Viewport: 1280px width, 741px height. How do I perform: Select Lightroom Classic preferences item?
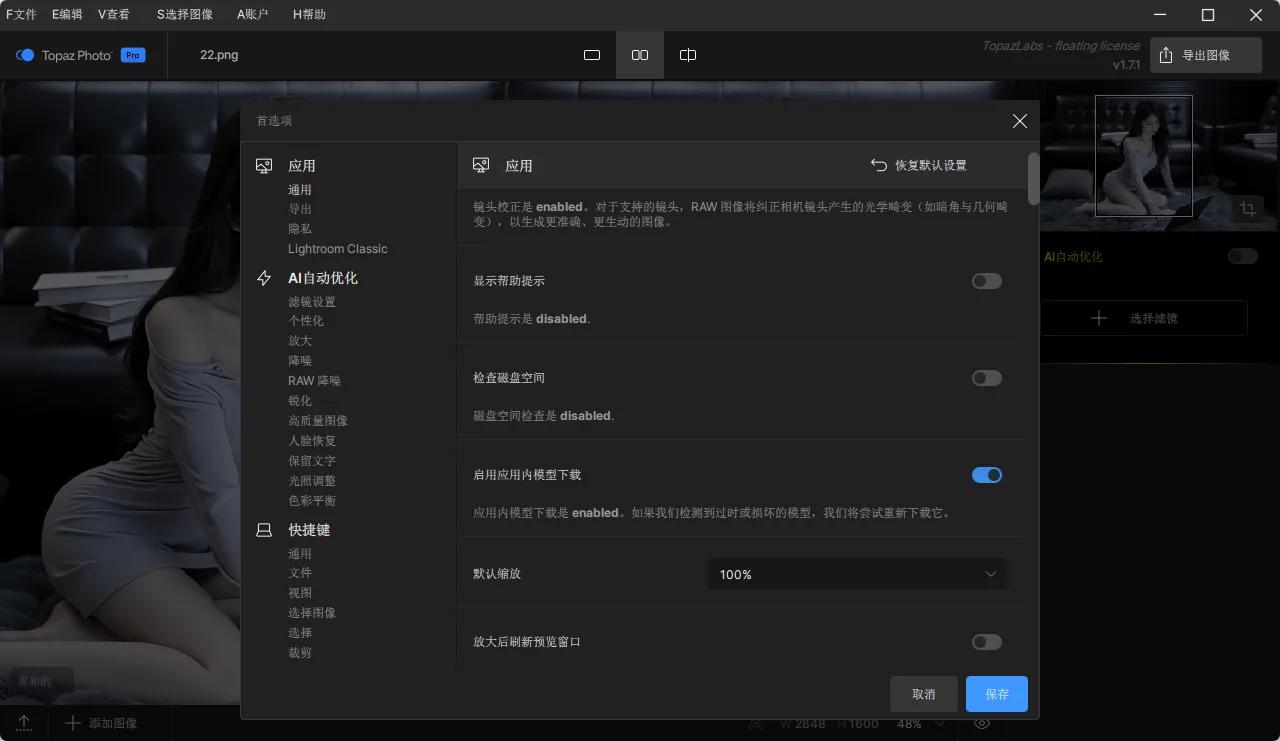tap(338, 249)
